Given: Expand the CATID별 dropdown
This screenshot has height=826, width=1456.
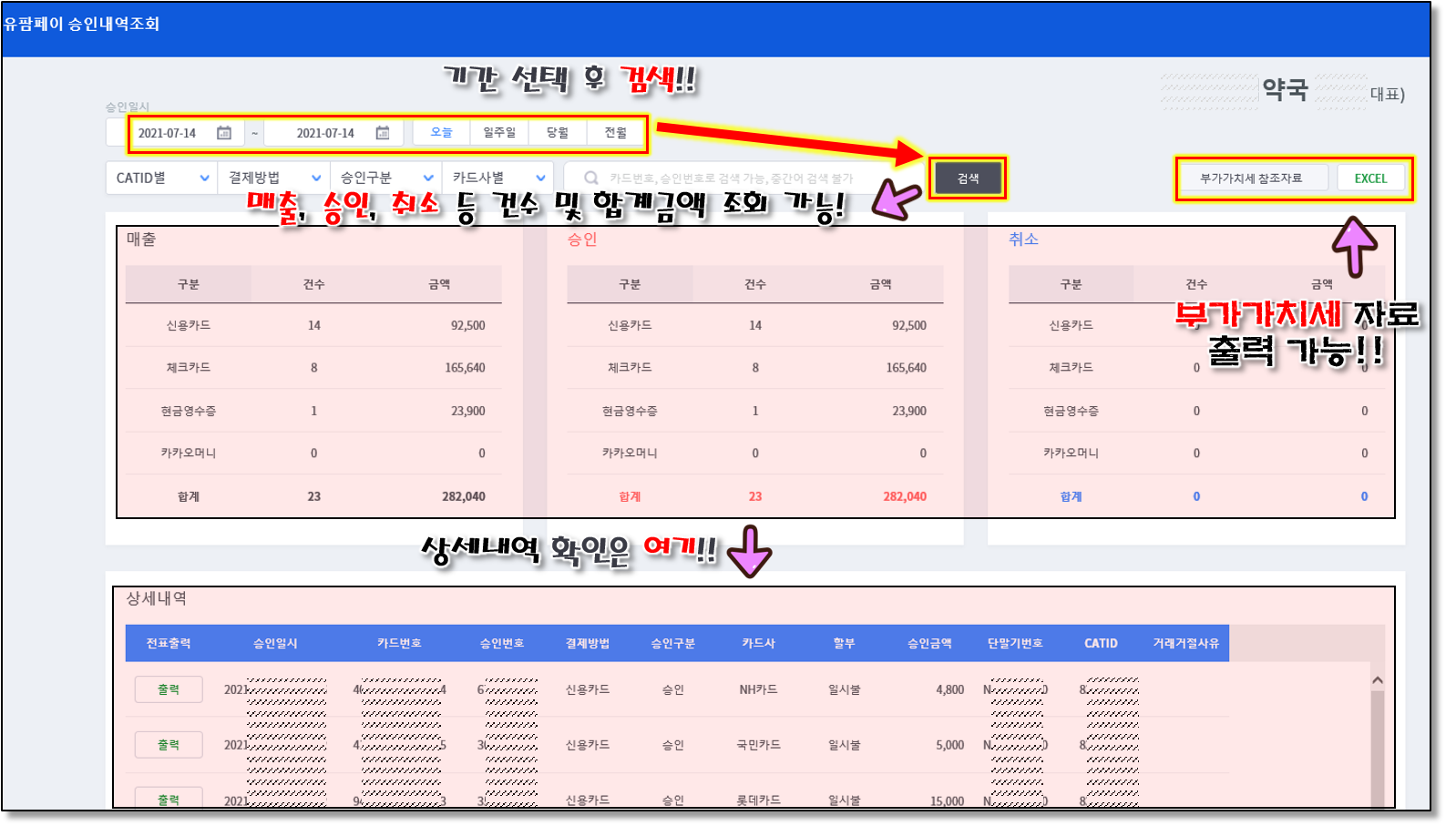Looking at the screenshot, I should 162,178.
